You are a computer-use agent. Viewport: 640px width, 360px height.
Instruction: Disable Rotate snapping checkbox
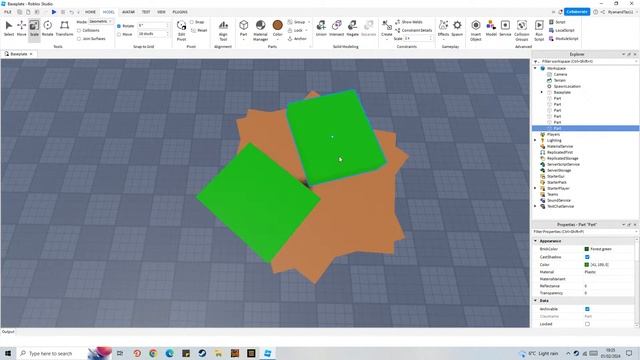tap(119, 26)
